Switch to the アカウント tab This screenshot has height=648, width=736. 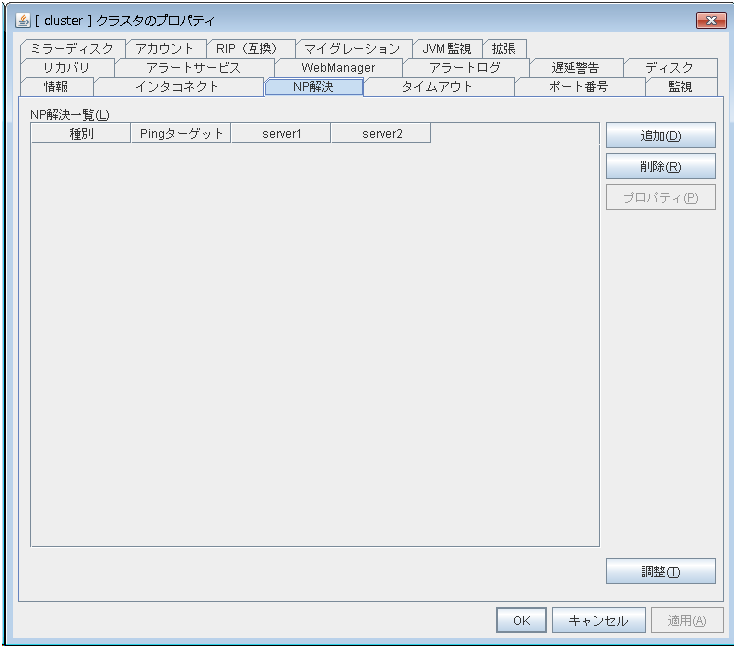(165, 49)
